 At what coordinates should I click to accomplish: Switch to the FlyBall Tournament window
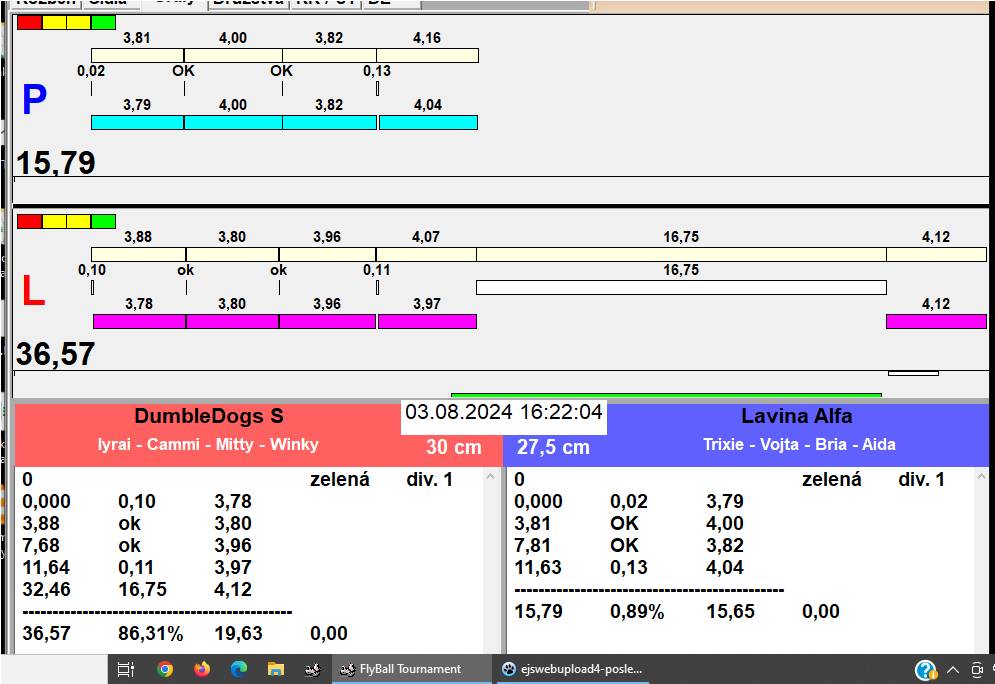[410, 669]
